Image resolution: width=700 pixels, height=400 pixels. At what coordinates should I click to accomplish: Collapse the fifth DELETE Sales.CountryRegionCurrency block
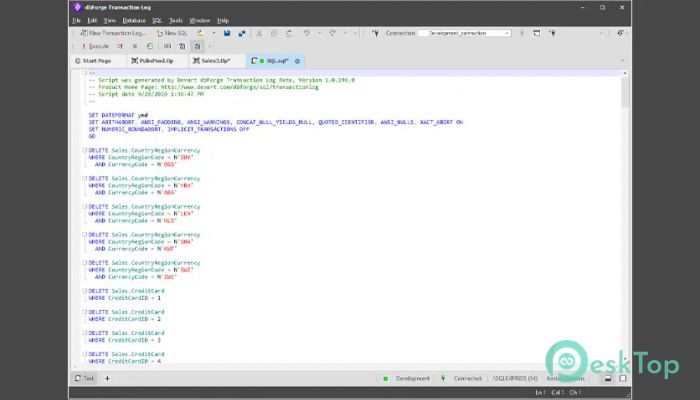84,263
